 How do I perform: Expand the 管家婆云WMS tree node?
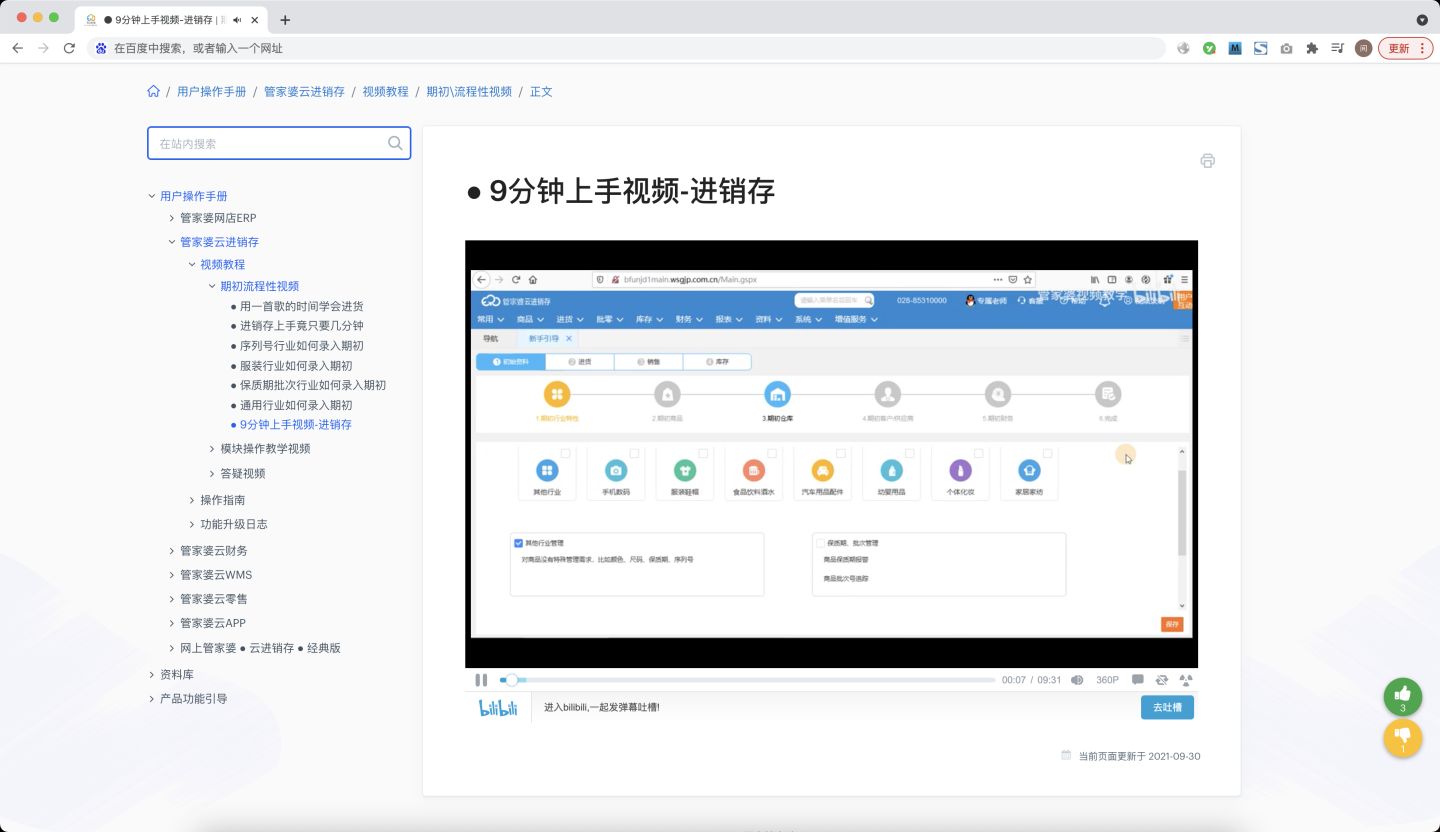[172, 575]
